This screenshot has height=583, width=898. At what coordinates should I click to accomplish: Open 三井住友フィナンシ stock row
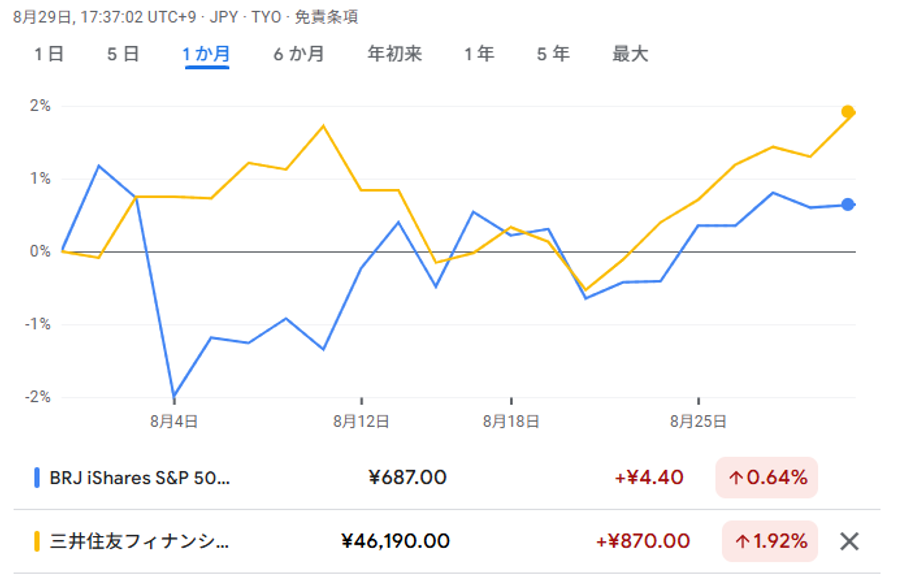tap(140, 541)
